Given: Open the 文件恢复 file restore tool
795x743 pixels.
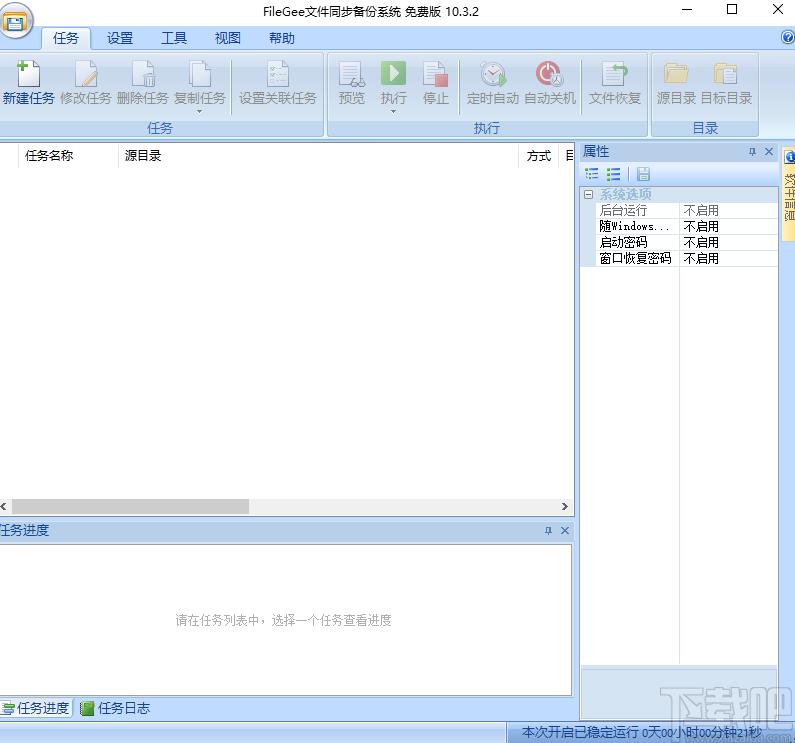Looking at the screenshot, I should (614, 75).
